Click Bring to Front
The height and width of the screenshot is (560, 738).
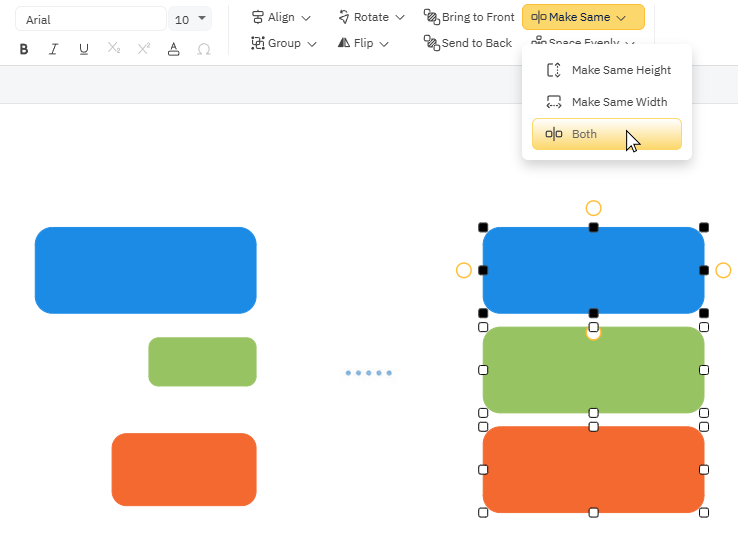coord(469,17)
